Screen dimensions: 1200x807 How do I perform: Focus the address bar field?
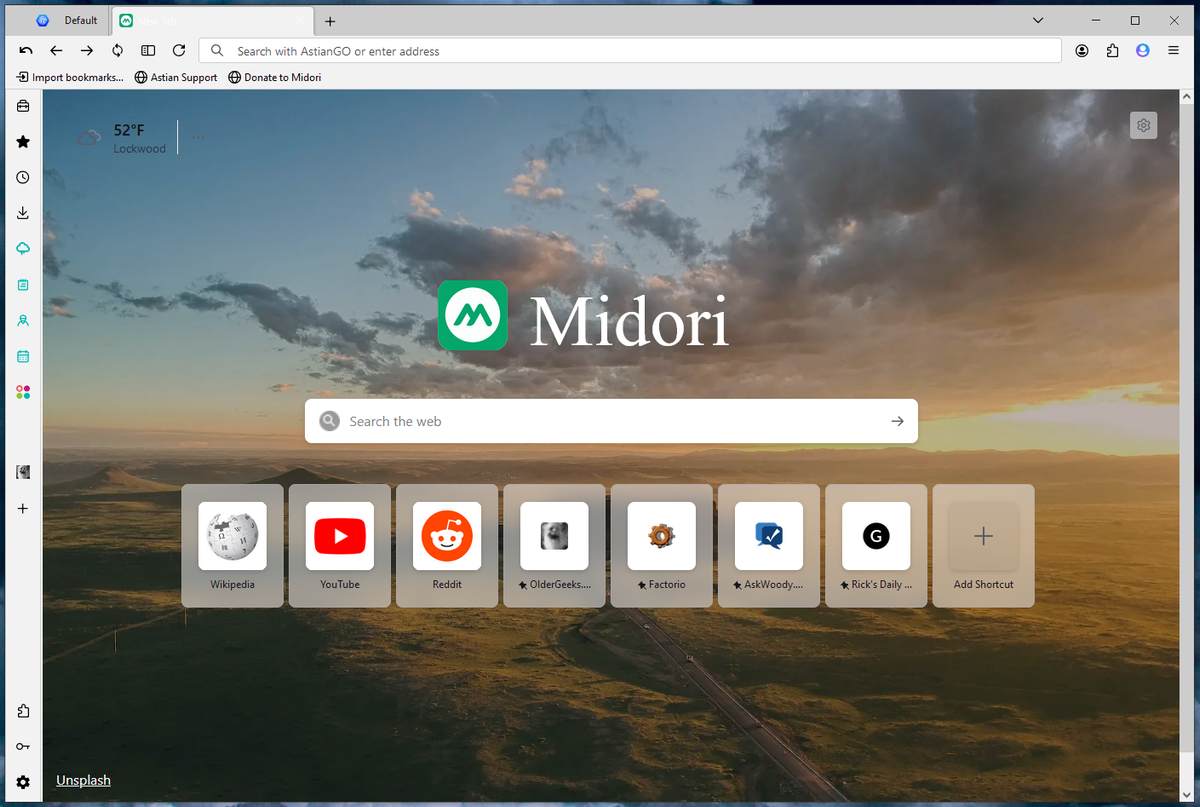click(630, 51)
